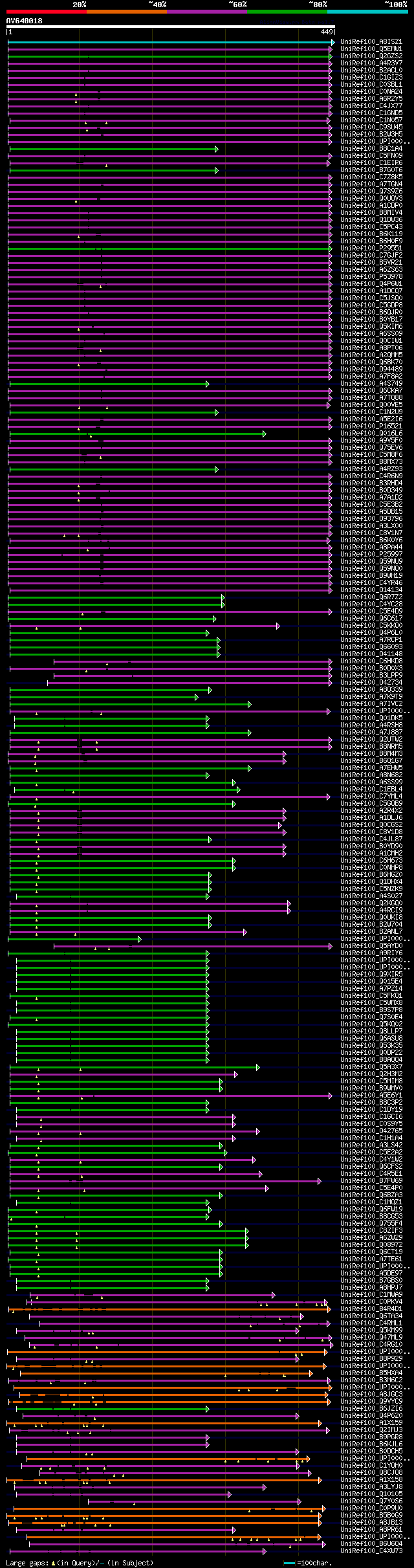This screenshot has height=1568, width=414.
Task: Select label UniRef100_O41148
Action: [371, 654]
